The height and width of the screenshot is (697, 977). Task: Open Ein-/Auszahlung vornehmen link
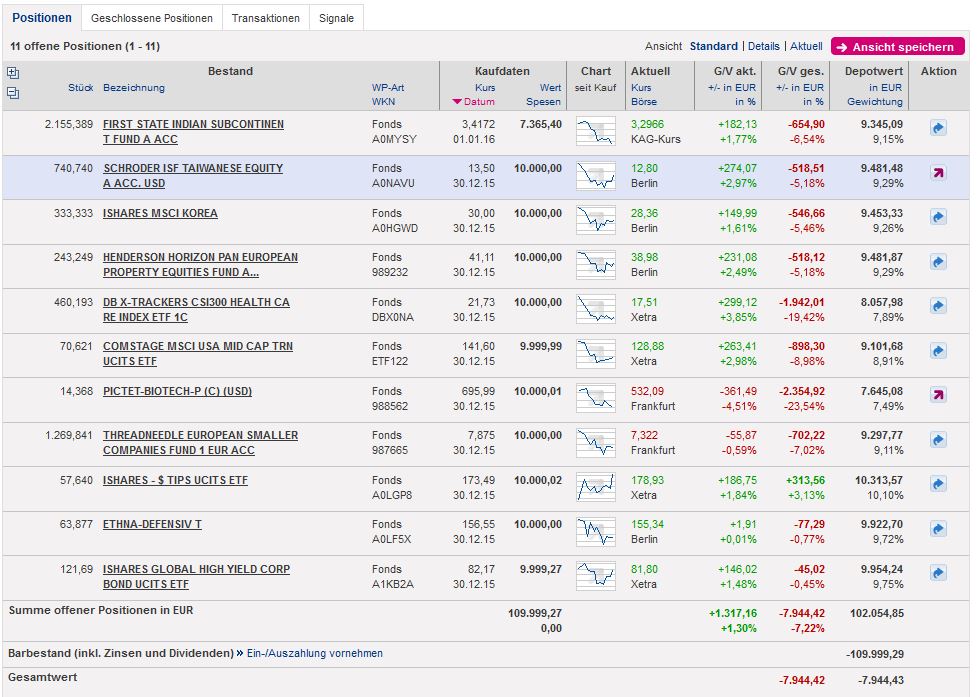(315, 653)
